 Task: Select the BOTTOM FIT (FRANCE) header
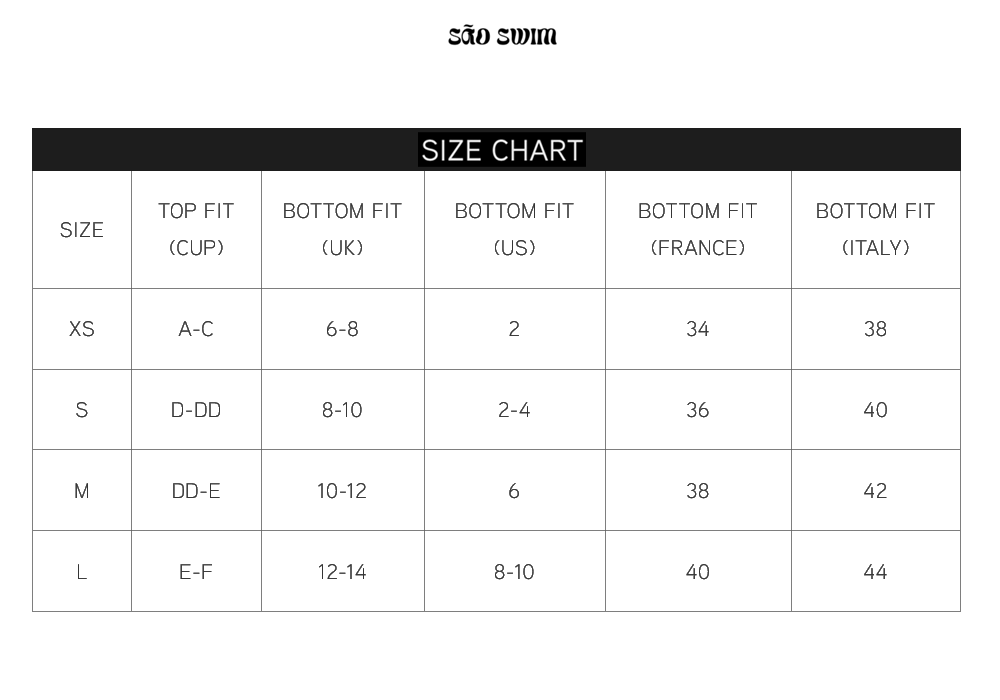[x=698, y=230]
